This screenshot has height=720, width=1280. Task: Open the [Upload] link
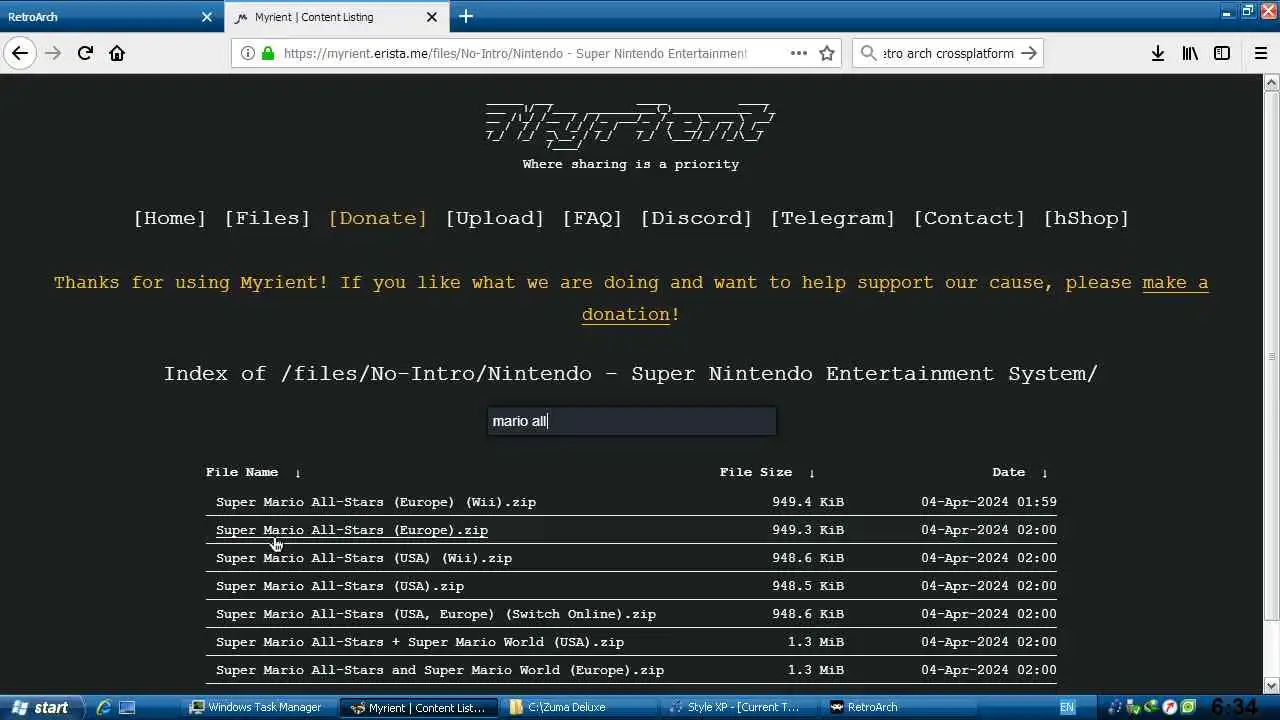tap(495, 218)
